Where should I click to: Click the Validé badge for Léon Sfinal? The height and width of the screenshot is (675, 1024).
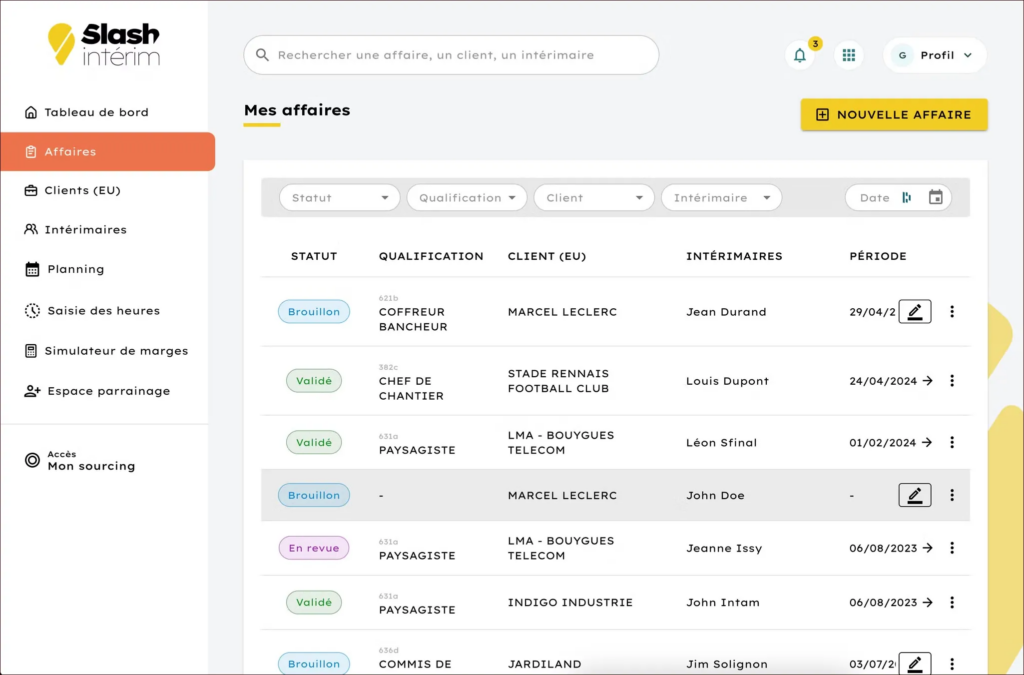[314, 442]
